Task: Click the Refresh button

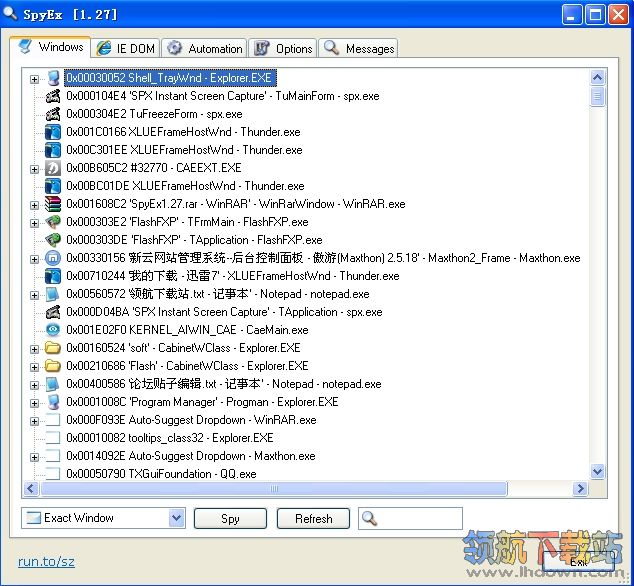Action: pyautogui.click(x=313, y=518)
